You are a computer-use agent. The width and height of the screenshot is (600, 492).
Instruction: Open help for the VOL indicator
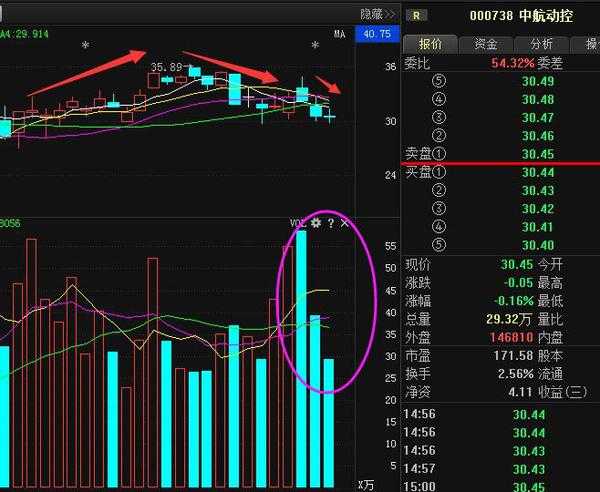click(x=331, y=223)
